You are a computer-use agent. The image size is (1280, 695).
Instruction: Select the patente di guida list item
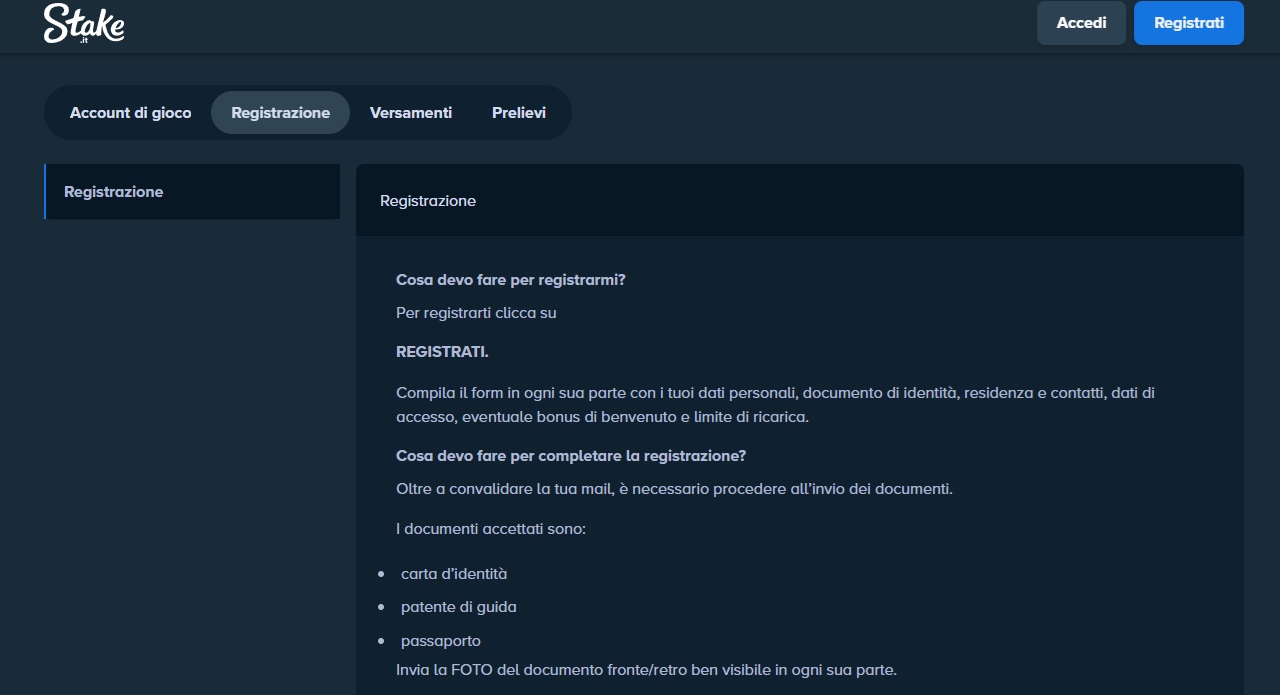[457, 606]
